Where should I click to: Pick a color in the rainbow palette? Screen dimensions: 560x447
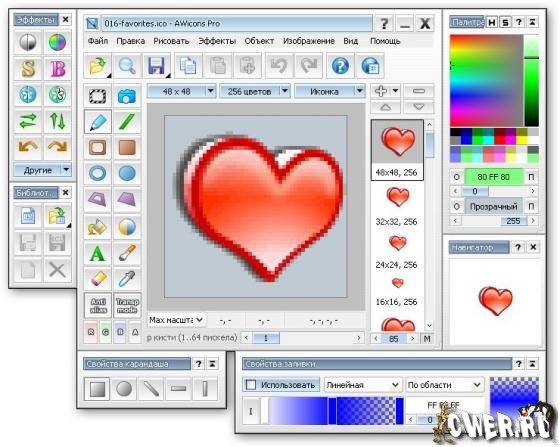point(486,80)
